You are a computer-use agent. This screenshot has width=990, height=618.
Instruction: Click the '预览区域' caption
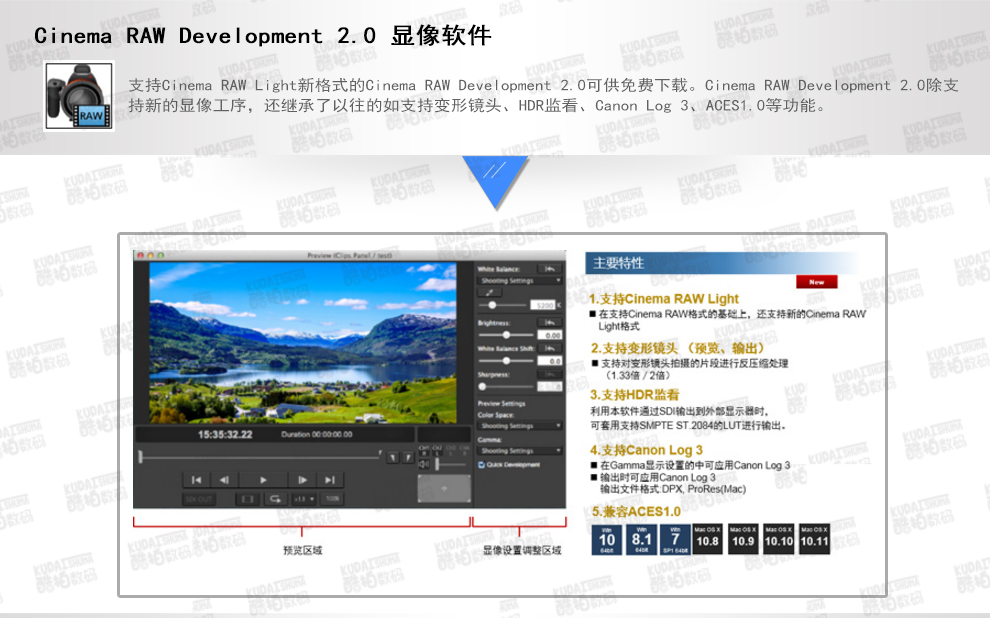point(302,550)
